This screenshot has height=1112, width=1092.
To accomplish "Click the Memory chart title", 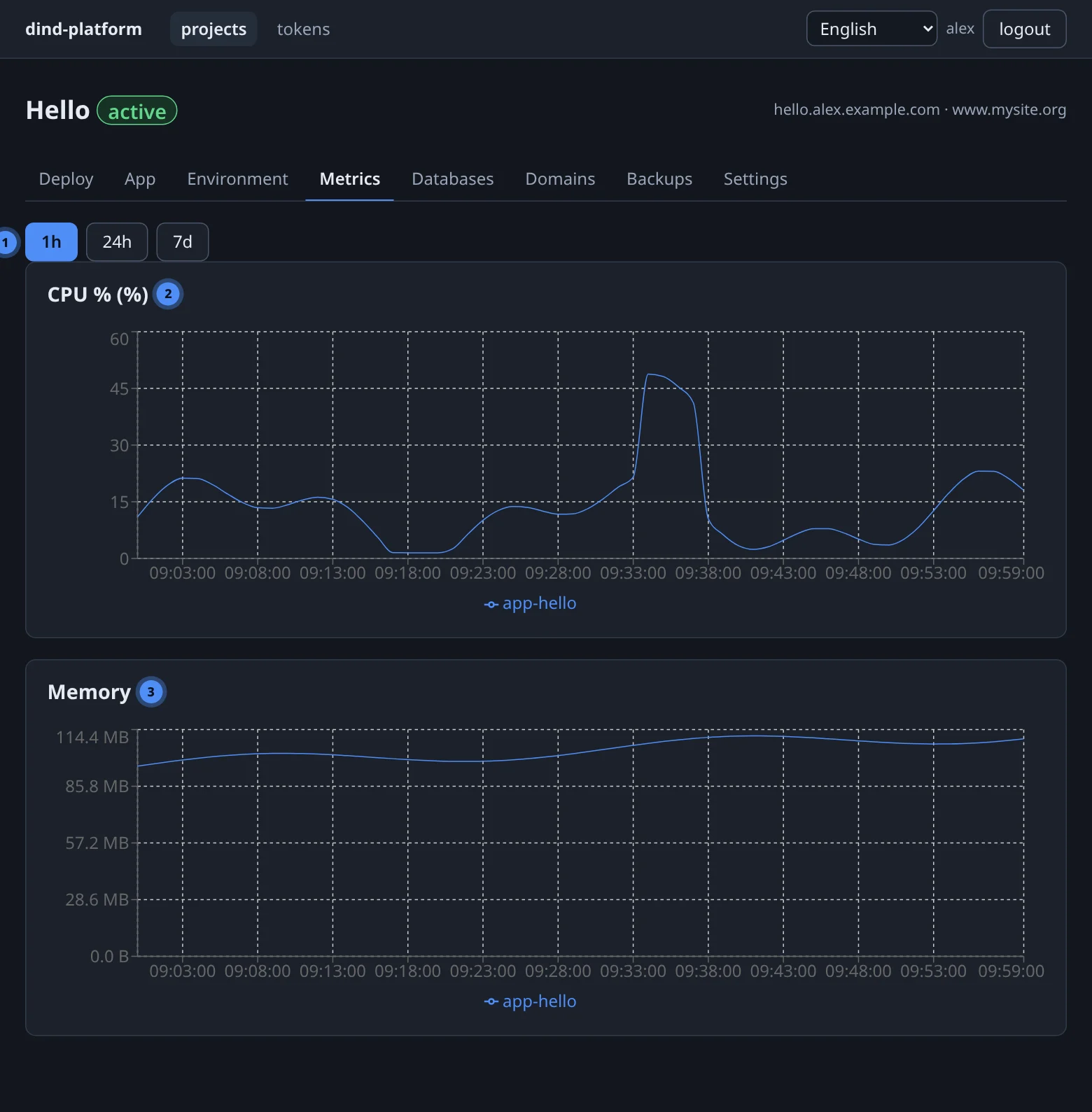I will coord(89,692).
